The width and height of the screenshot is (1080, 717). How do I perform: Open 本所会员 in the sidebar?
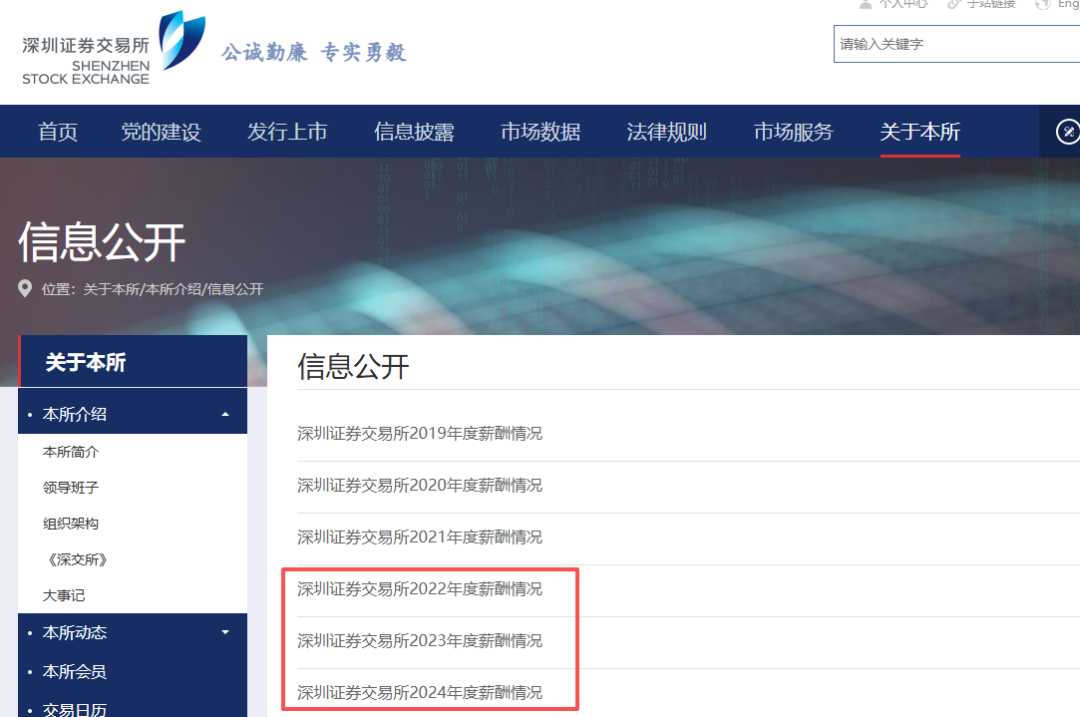click(x=74, y=672)
